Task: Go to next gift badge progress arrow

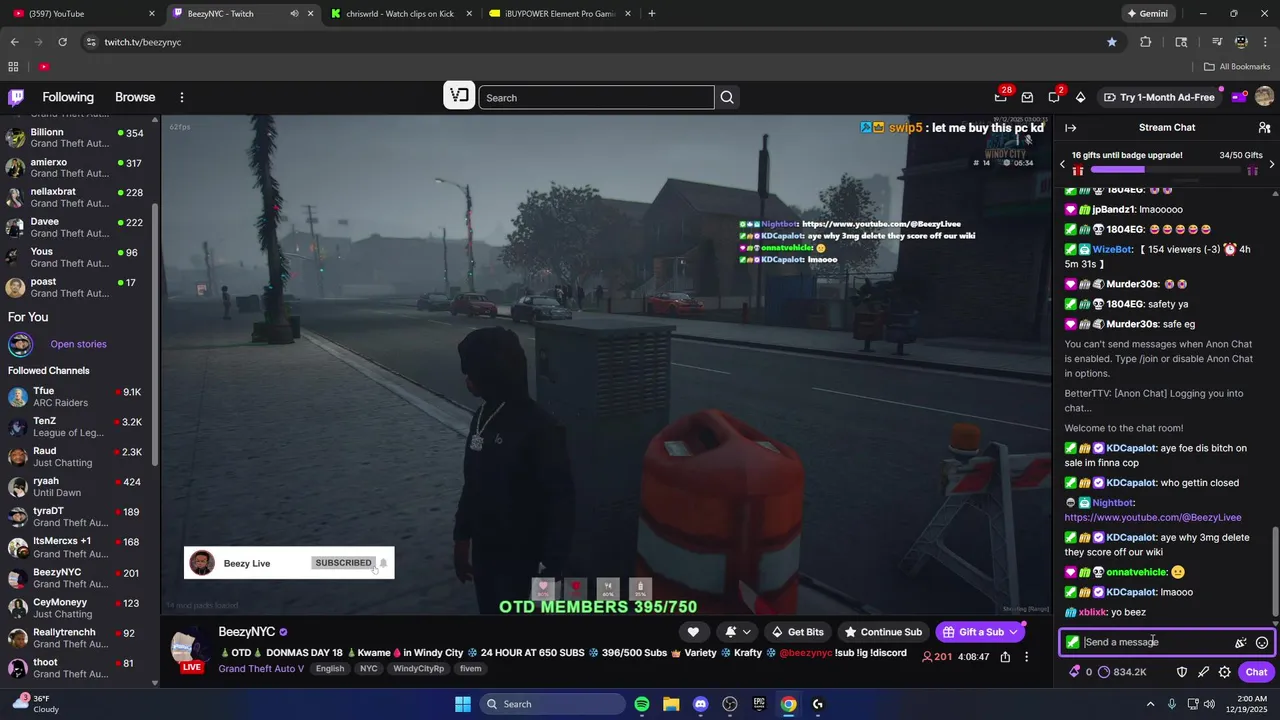Action: tap(1271, 164)
